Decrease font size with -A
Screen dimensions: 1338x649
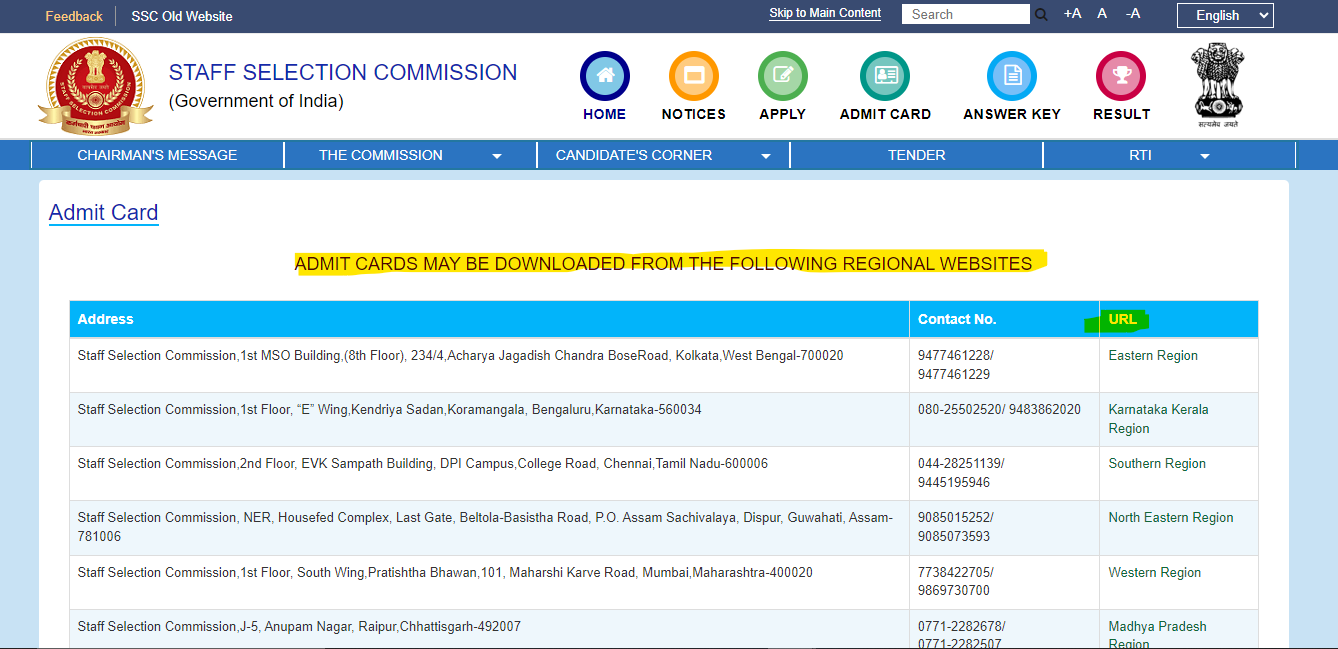(x=1133, y=14)
